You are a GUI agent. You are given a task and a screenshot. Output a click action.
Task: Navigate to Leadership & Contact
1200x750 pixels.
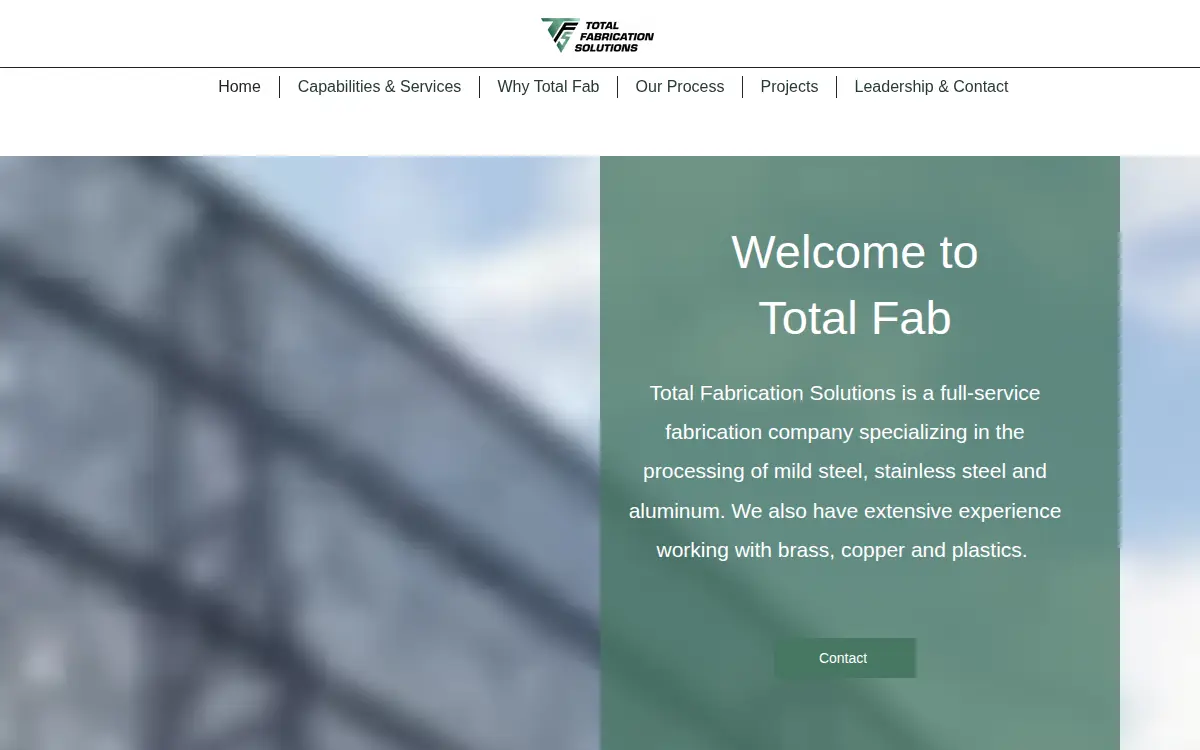tap(931, 87)
